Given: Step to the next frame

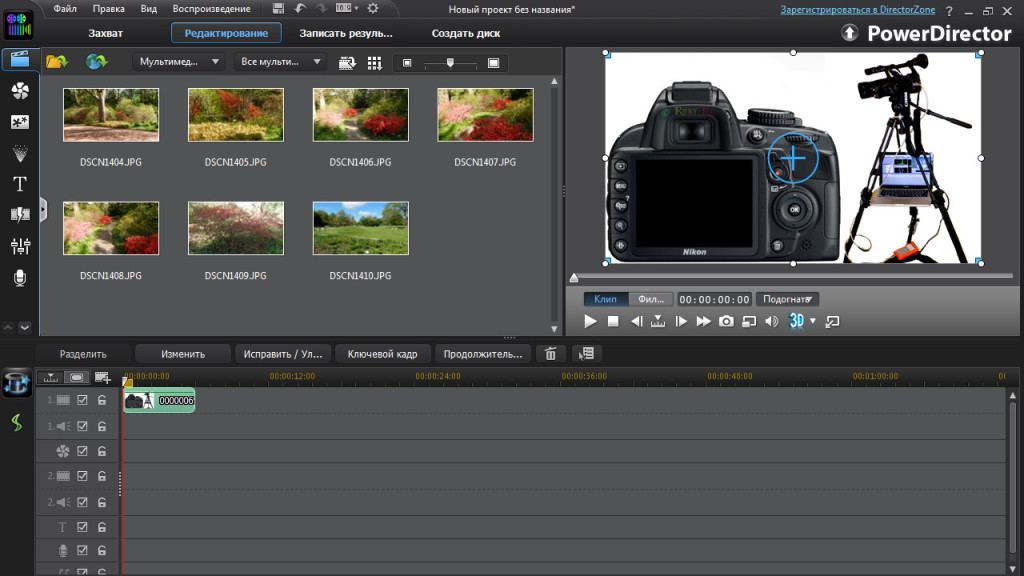Looking at the screenshot, I should pos(680,321).
